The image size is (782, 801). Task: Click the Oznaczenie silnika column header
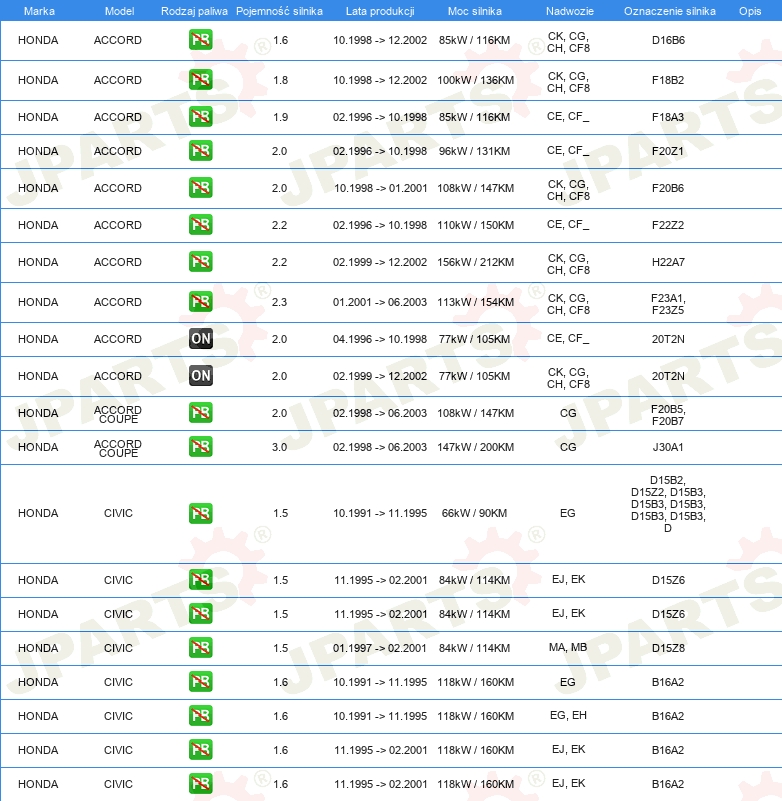669,11
